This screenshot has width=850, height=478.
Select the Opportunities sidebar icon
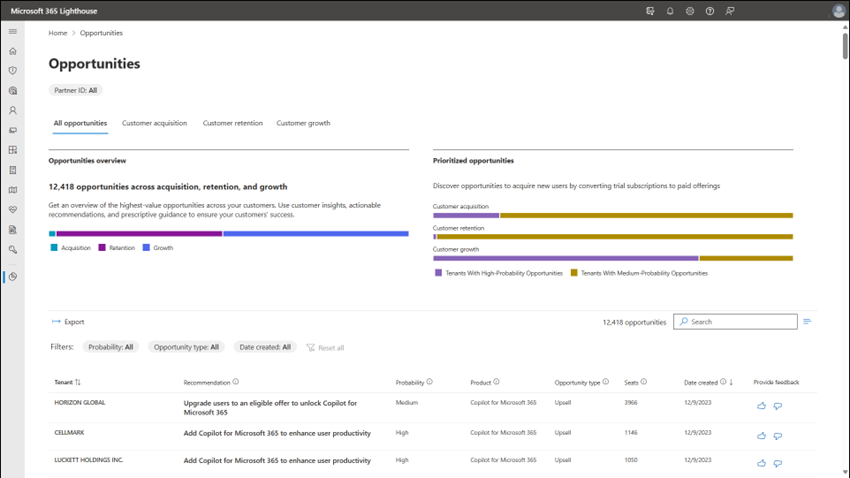12,276
